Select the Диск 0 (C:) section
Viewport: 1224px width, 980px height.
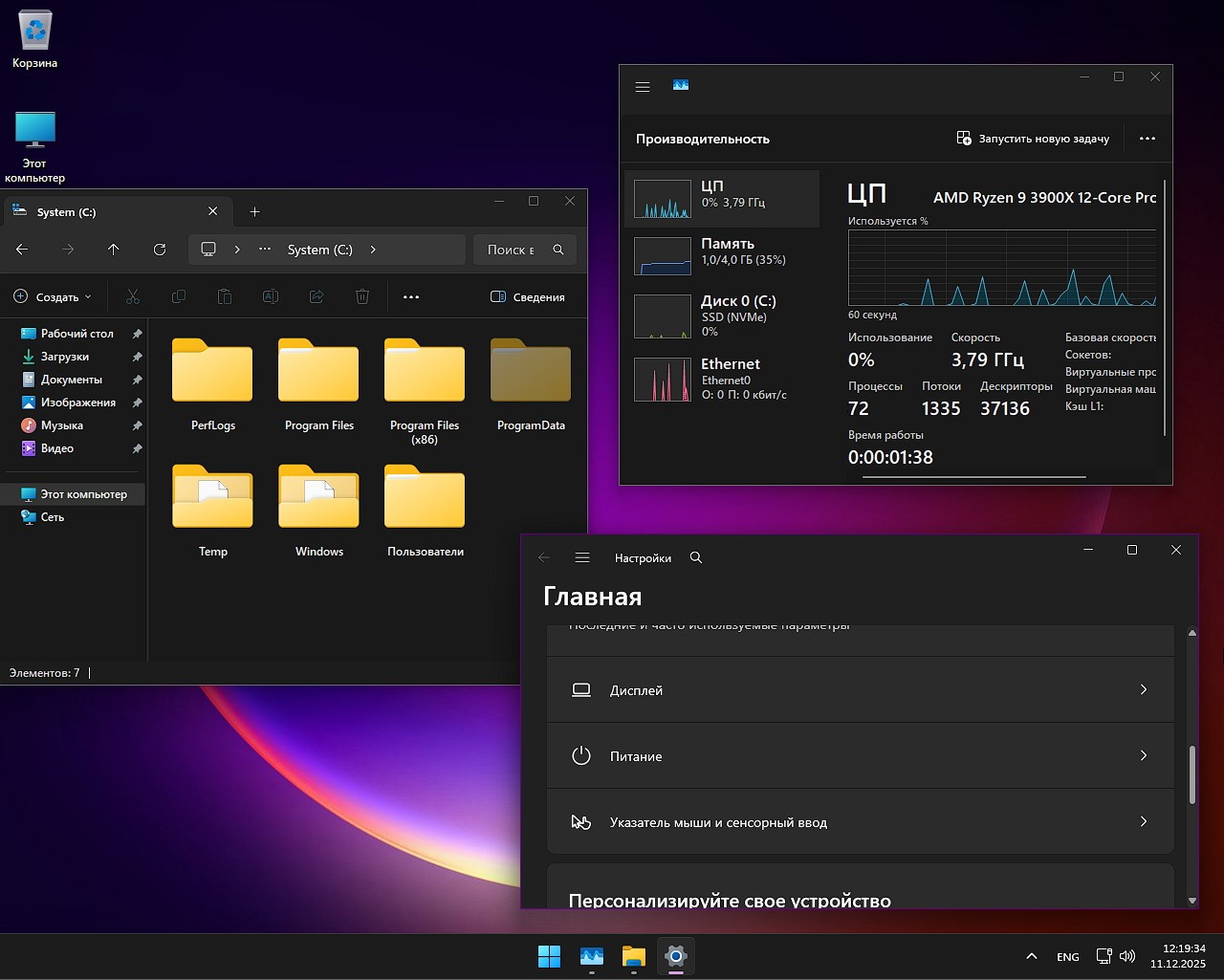pos(723,316)
